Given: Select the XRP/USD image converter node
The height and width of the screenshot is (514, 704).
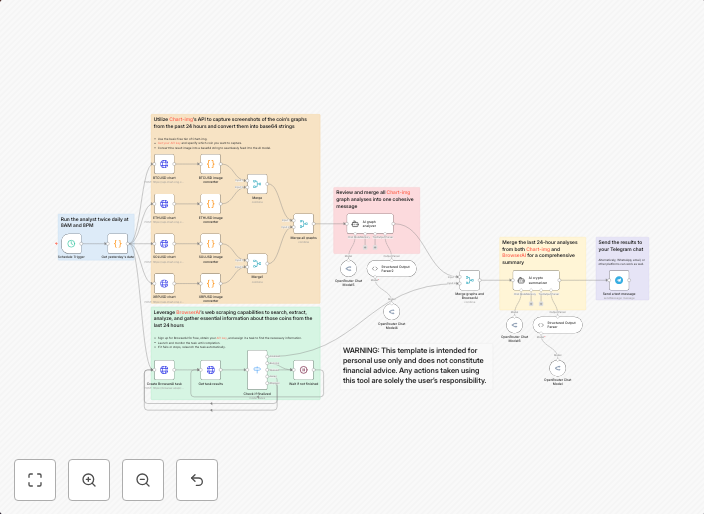Looking at the screenshot, I should point(211,283).
